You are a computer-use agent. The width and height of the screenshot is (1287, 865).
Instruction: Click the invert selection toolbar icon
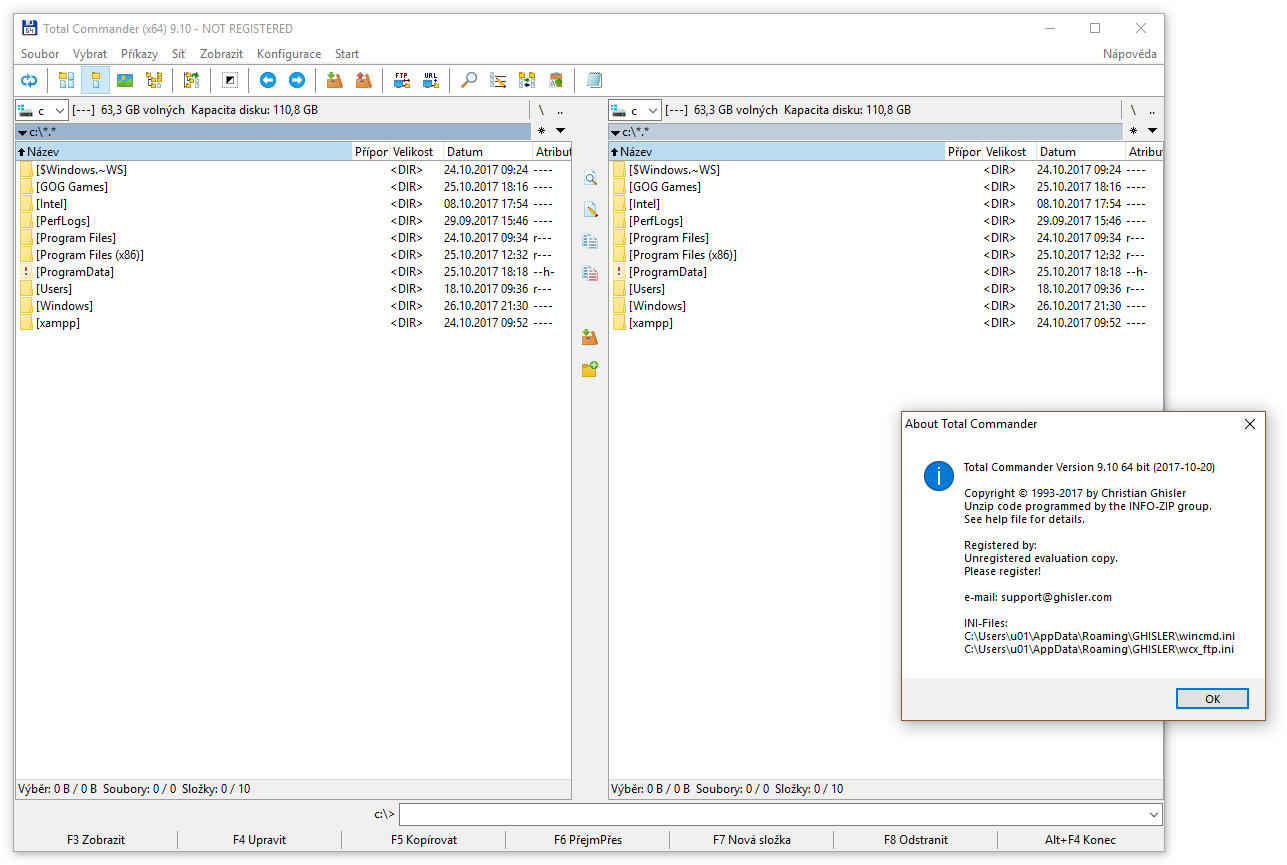pyautogui.click(x=230, y=80)
